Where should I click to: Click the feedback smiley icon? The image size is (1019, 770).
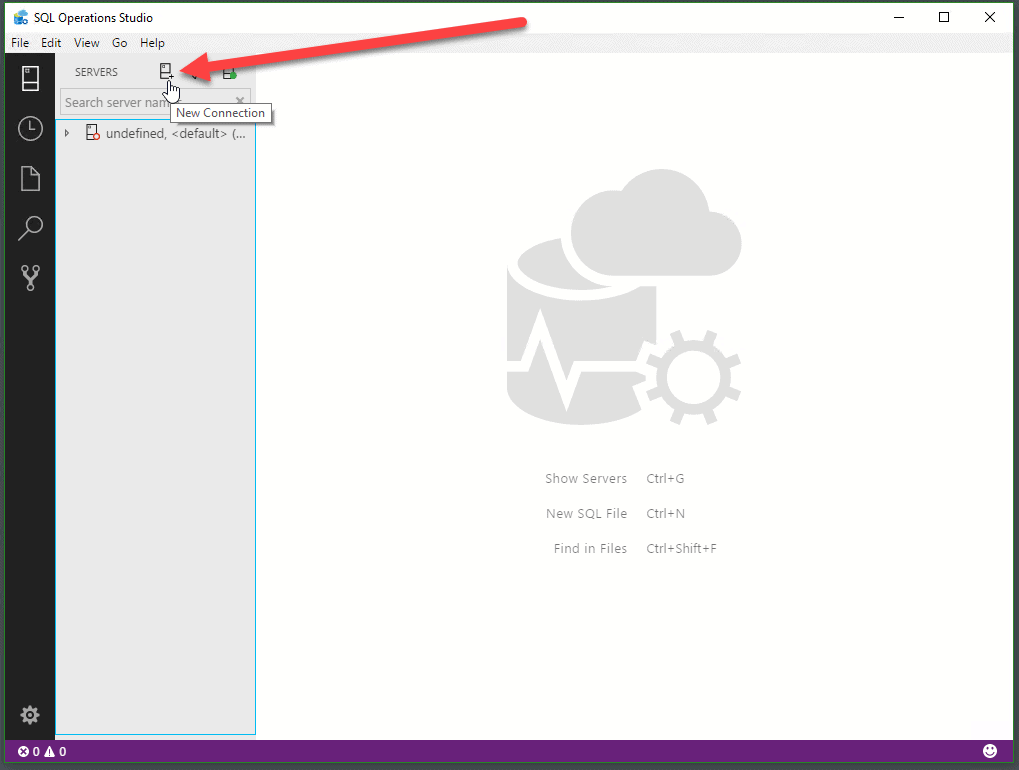989,751
